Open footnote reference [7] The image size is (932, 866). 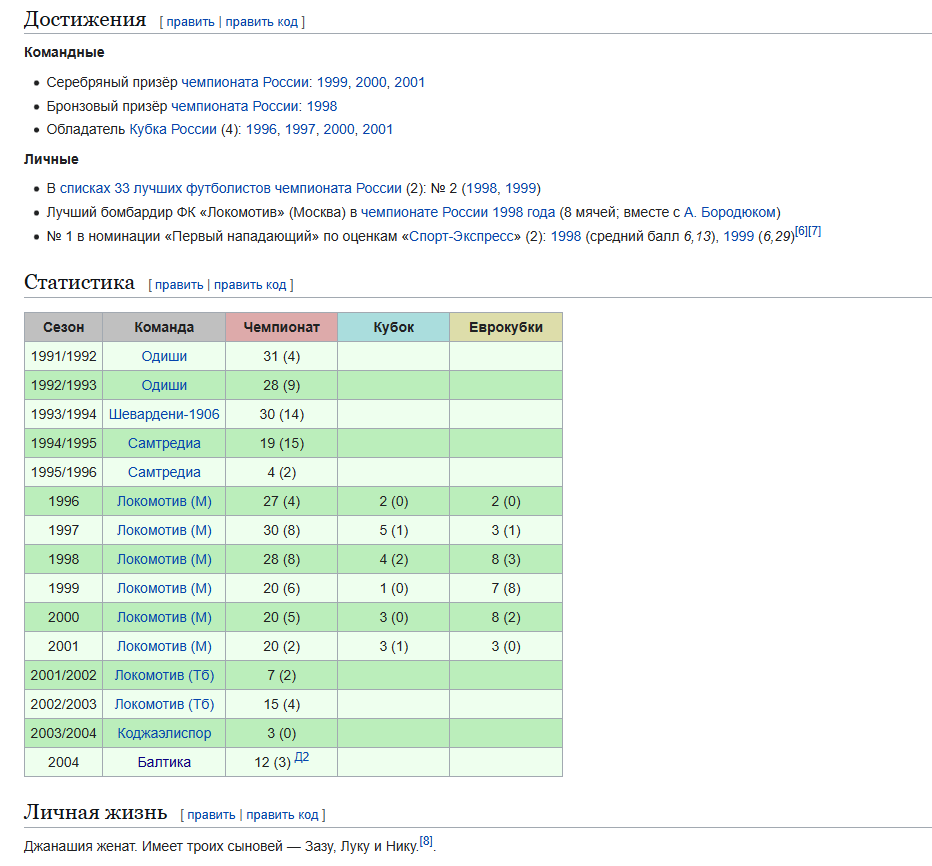pos(814,231)
